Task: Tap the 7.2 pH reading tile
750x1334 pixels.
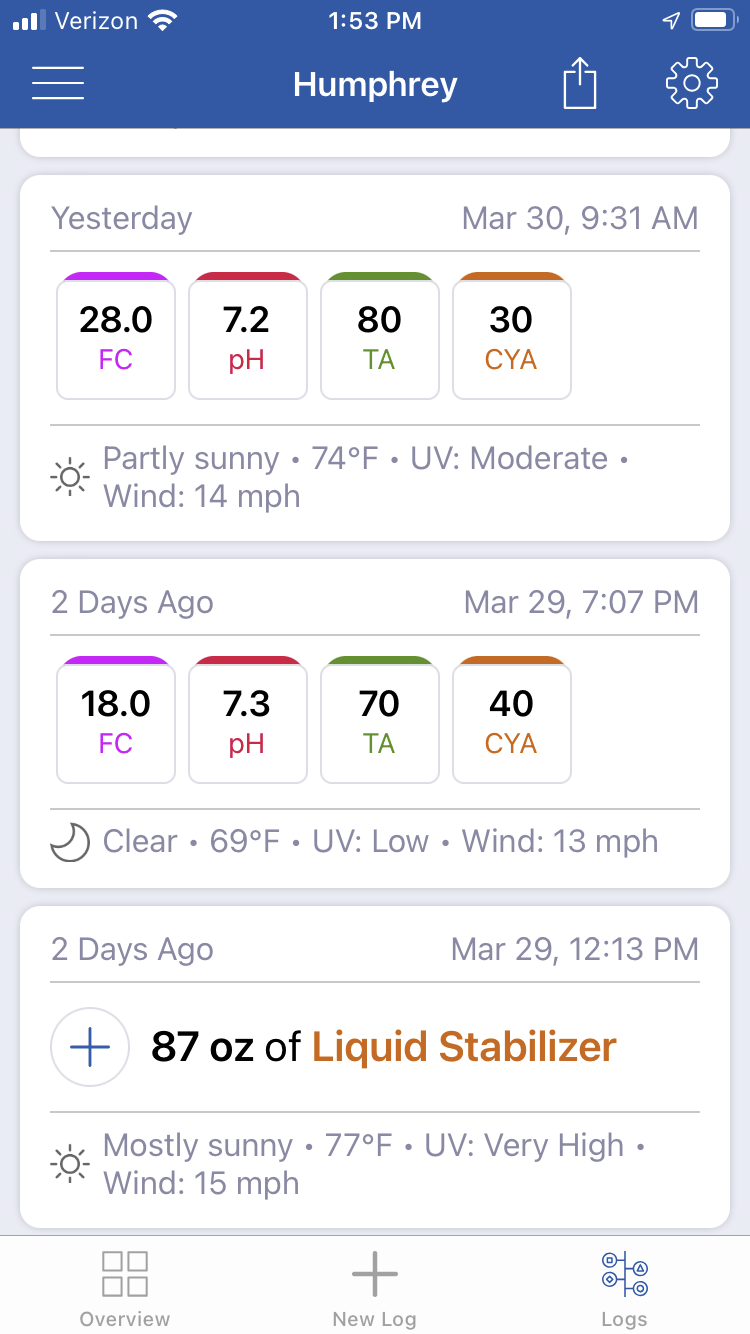Action: point(247,336)
